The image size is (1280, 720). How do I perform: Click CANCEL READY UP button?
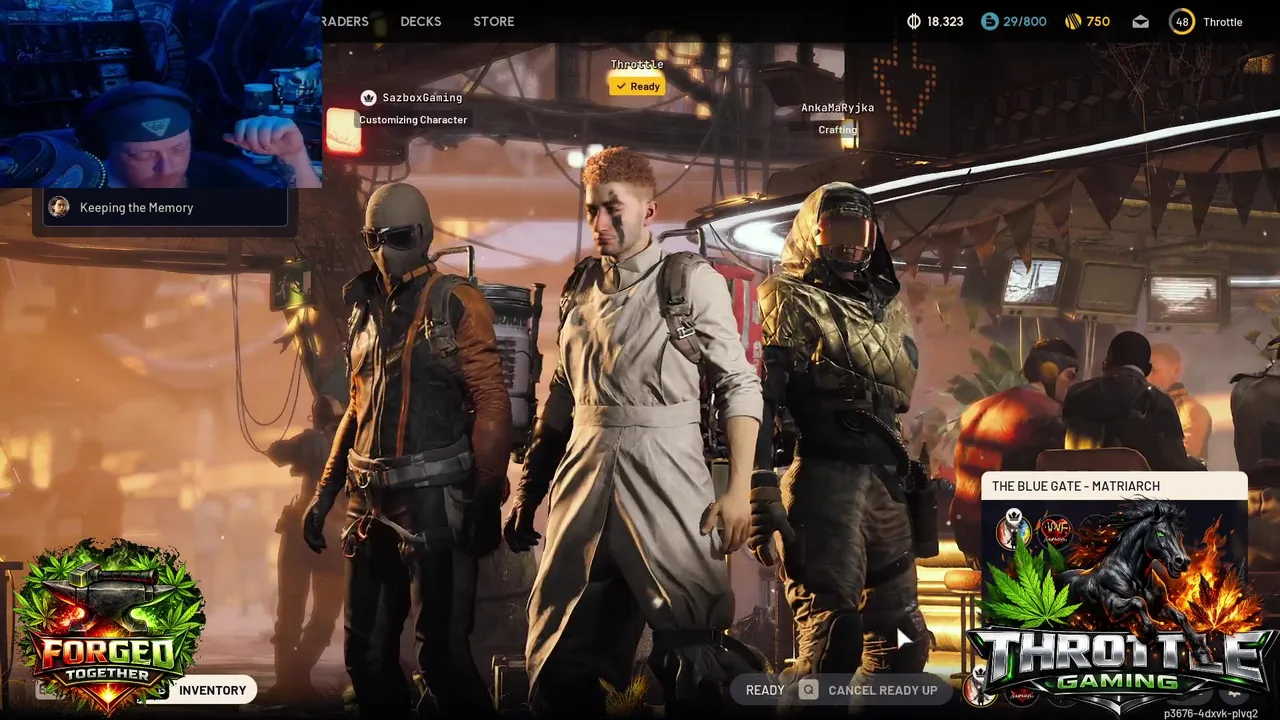coord(882,690)
